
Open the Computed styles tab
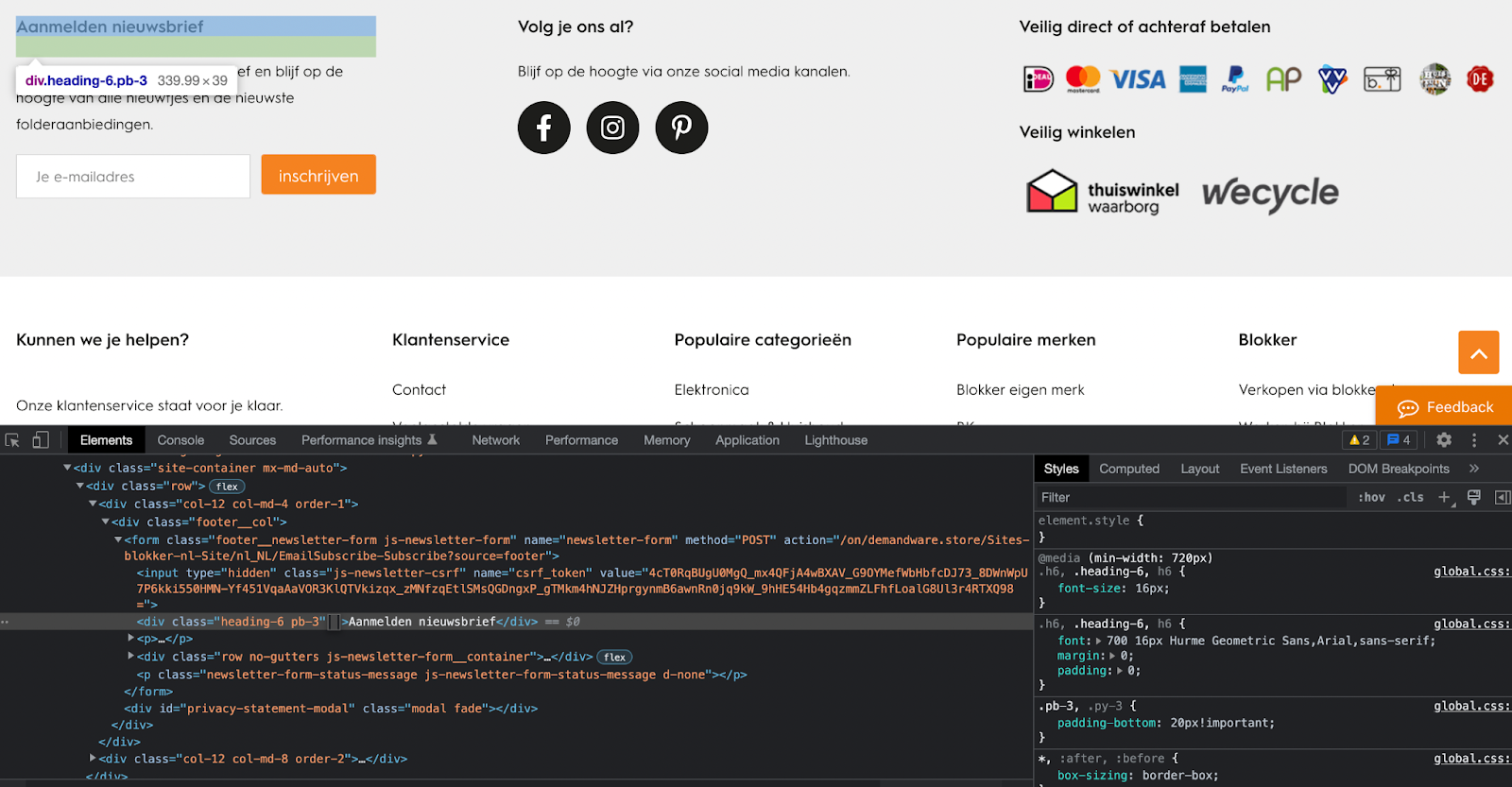pos(1128,469)
